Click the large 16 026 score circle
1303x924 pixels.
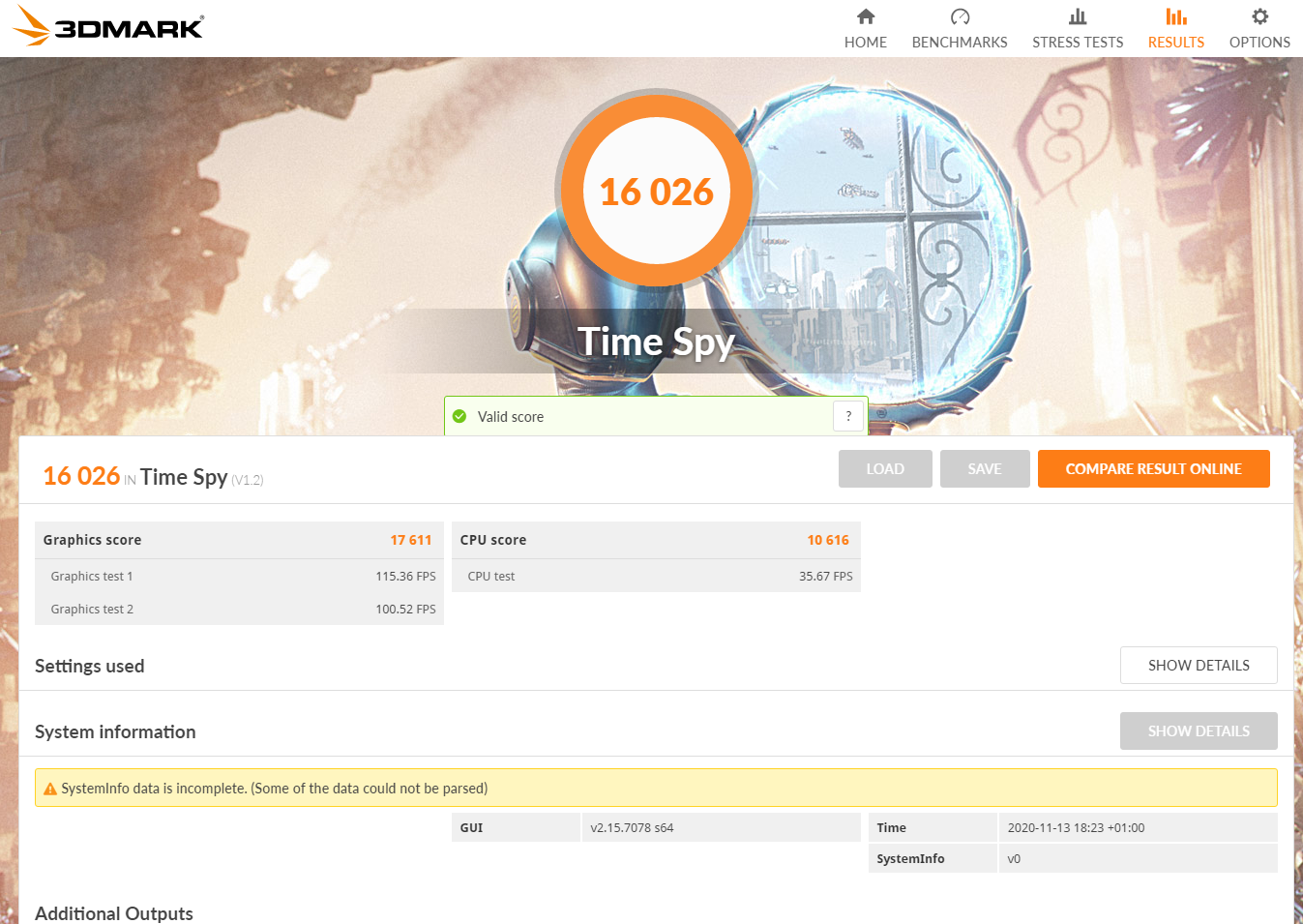(x=657, y=191)
